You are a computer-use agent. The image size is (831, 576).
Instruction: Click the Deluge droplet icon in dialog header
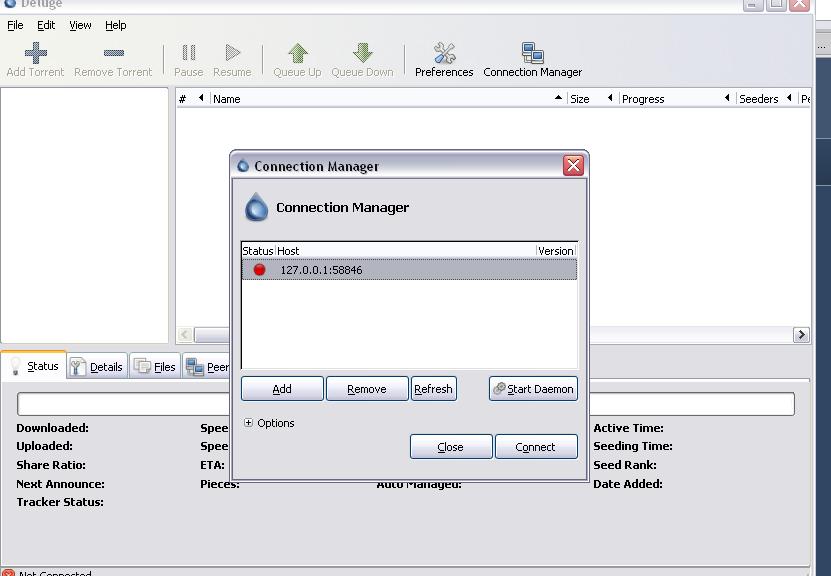pos(257,207)
